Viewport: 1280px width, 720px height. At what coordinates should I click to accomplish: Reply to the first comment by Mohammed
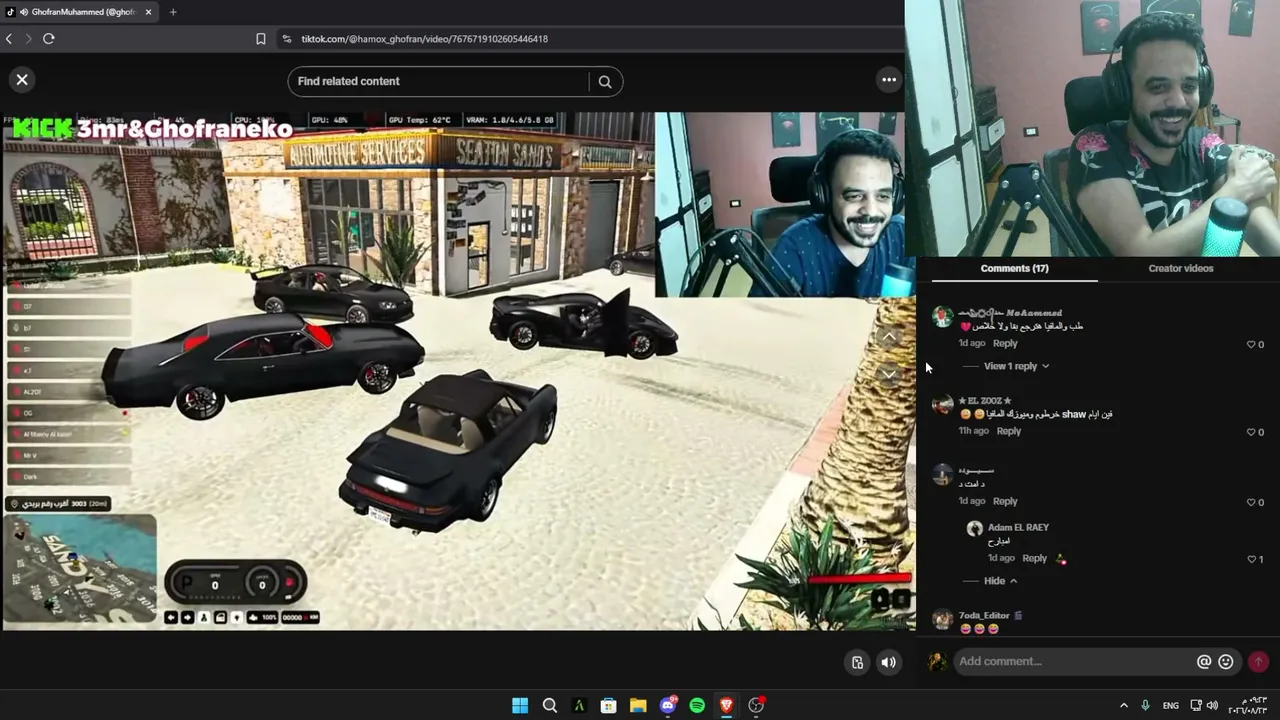1005,343
